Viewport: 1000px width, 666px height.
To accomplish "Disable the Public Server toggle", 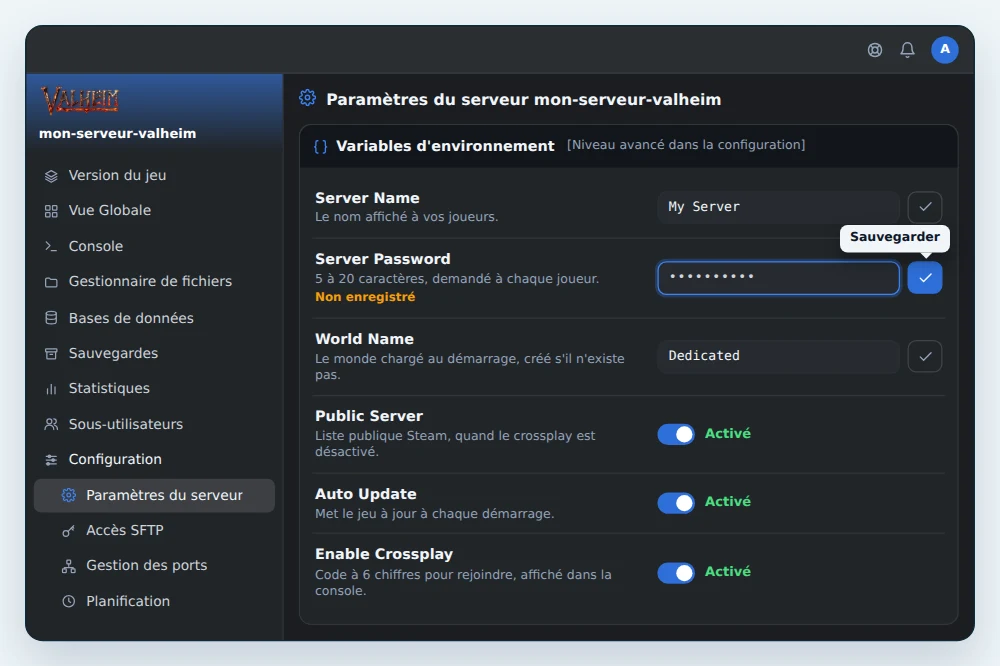I will pyautogui.click(x=676, y=434).
